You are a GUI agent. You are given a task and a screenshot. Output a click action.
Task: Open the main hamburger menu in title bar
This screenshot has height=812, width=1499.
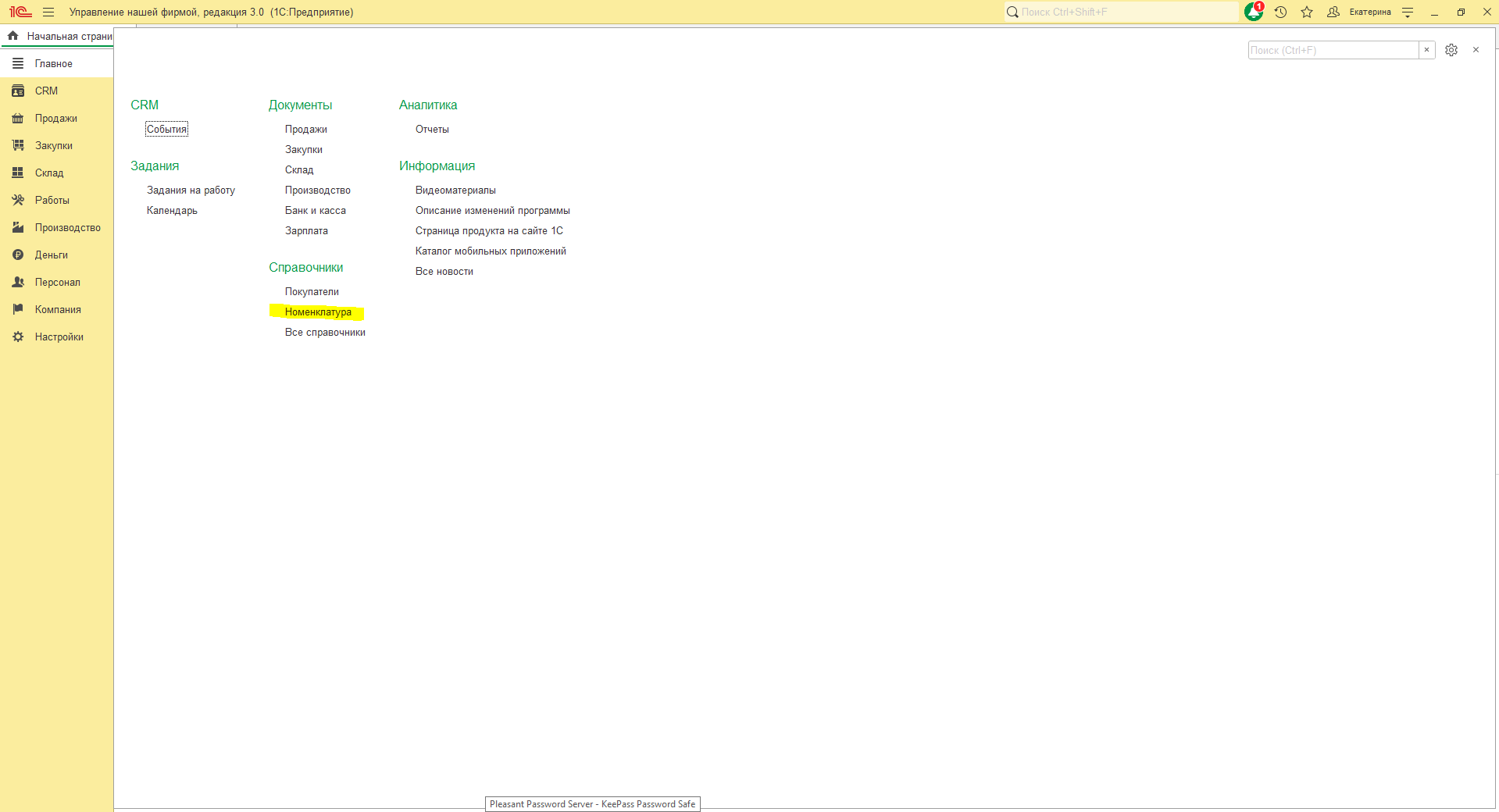tap(48, 12)
